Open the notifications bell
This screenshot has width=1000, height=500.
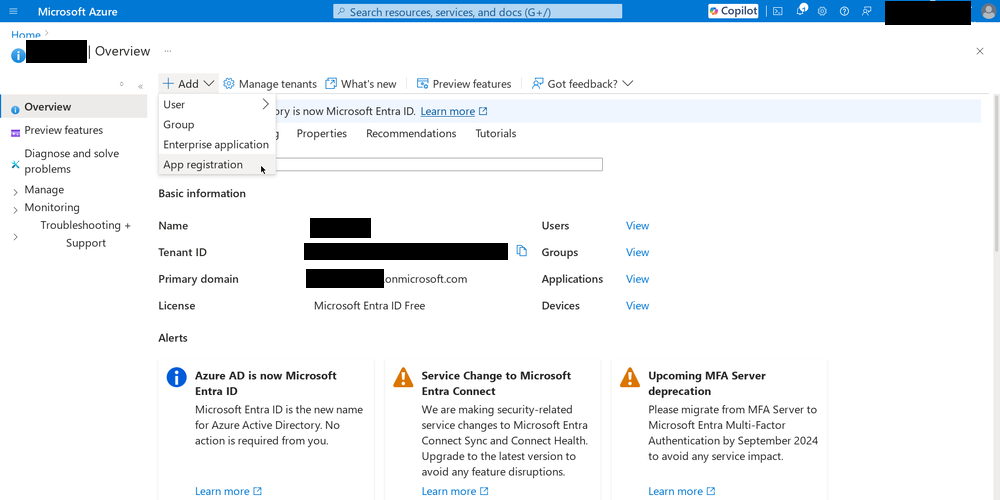pyautogui.click(x=801, y=11)
